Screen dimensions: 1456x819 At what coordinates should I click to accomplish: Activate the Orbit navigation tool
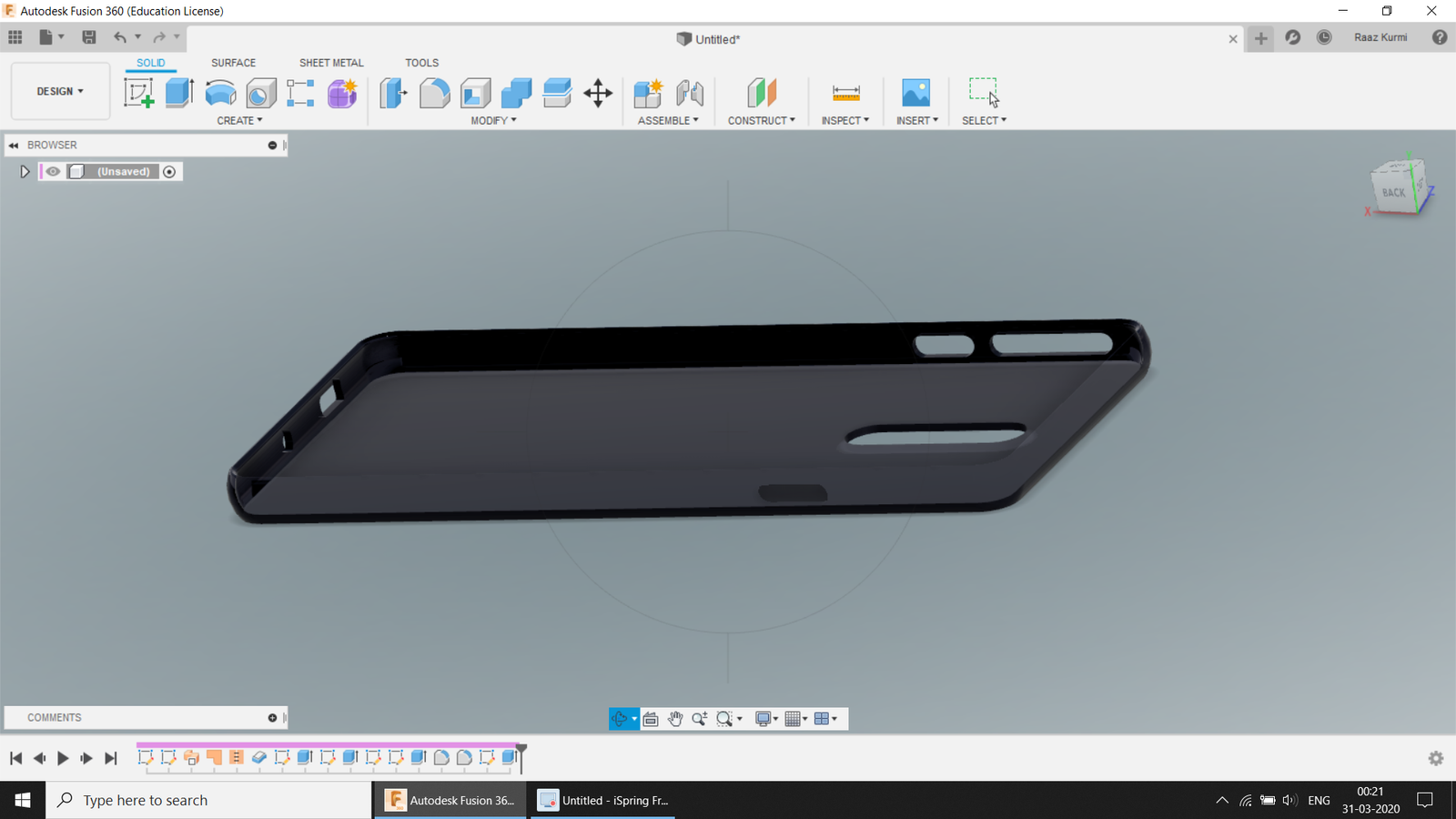619,719
